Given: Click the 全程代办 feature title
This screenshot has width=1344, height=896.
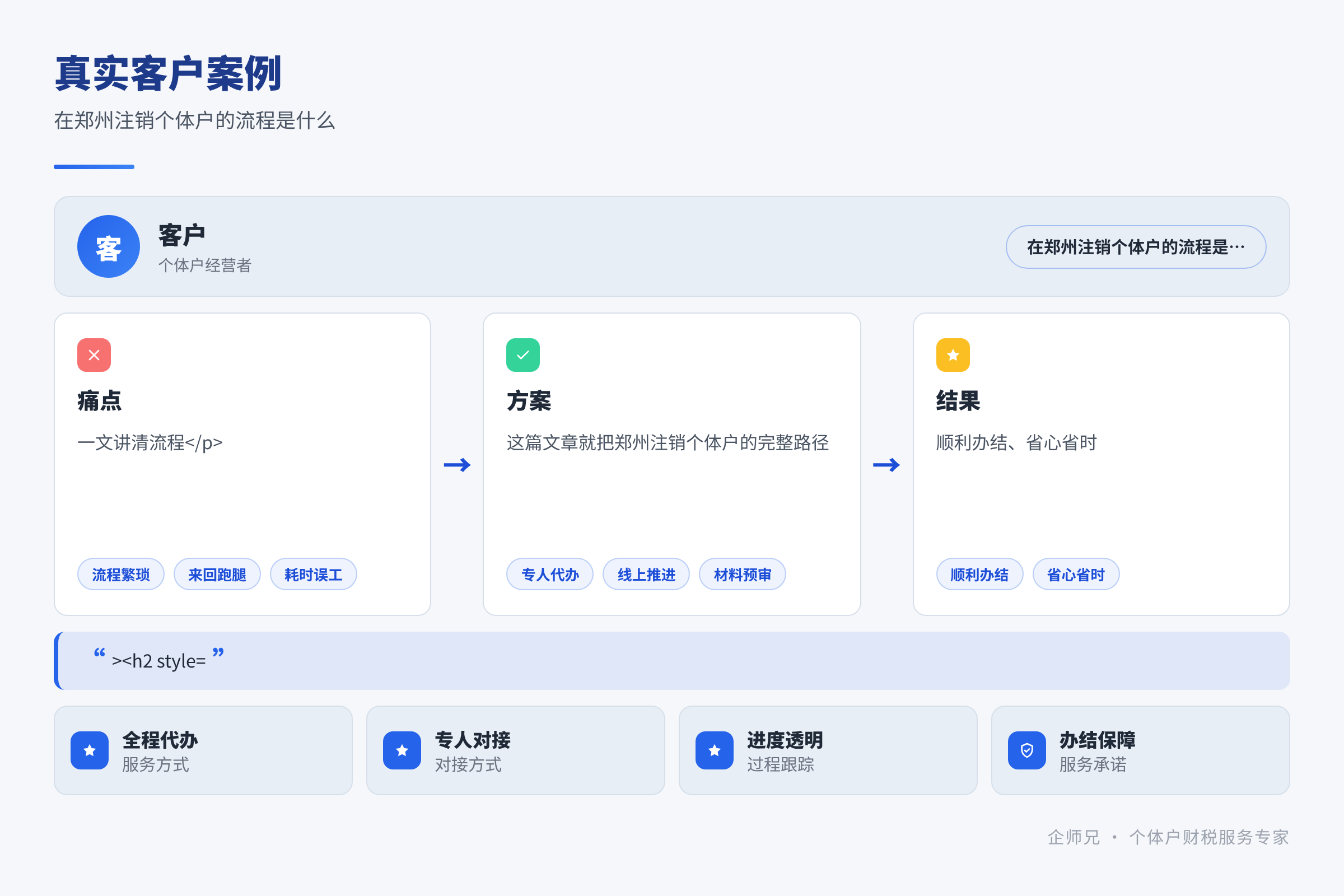Looking at the screenshot, I should click(160, 740).
